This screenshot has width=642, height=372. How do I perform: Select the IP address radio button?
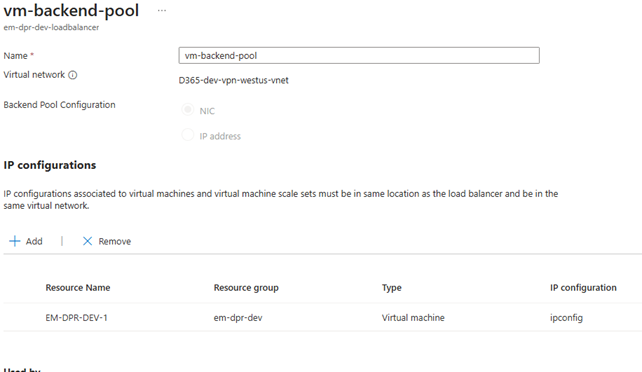point(188,135)
